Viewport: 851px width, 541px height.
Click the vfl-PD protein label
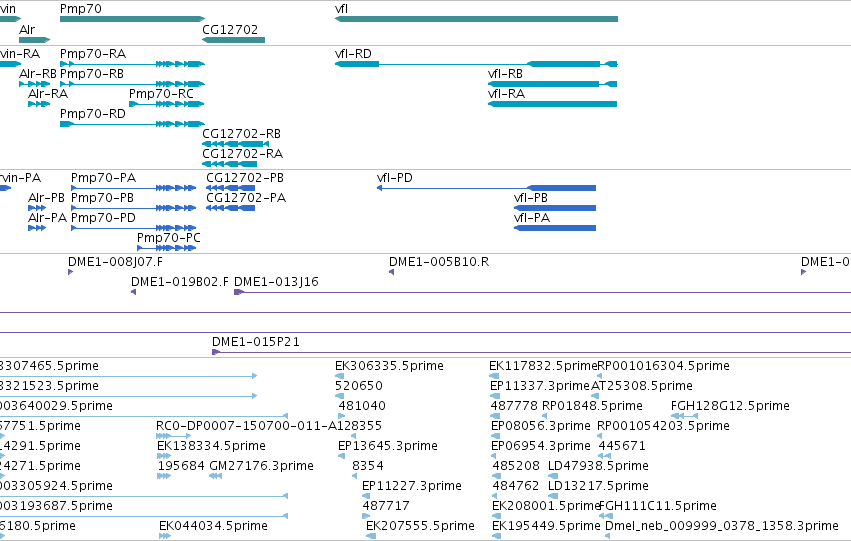coord(395,178)
